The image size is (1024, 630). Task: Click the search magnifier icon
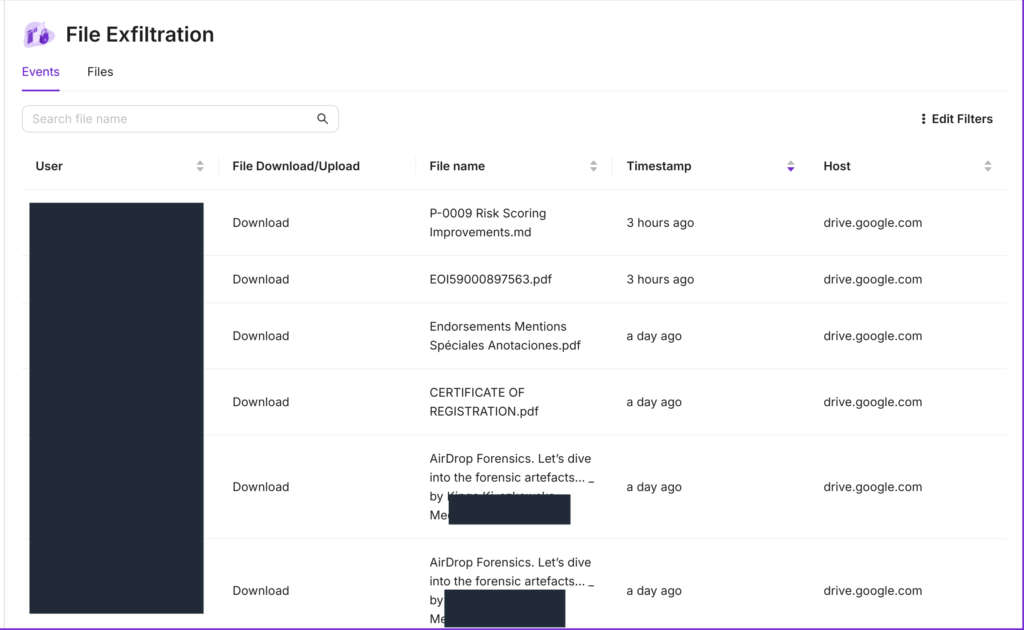(323, 119)
